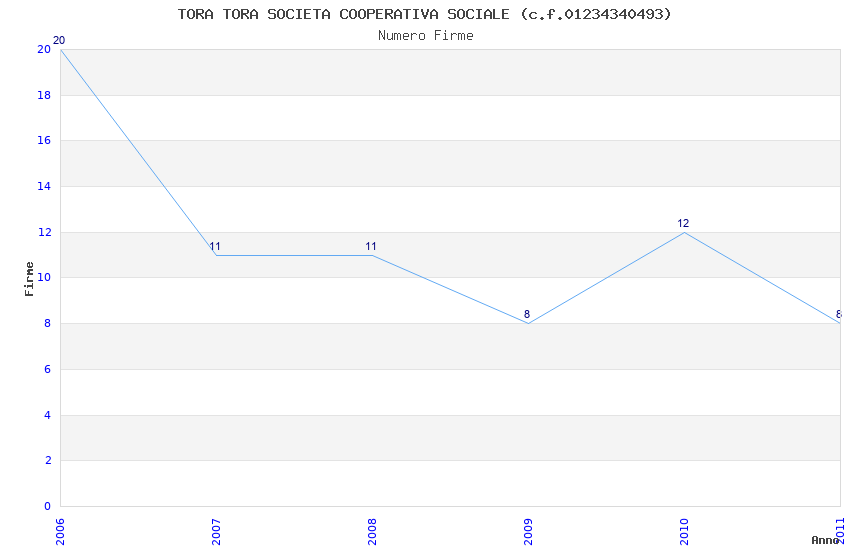
Task: Select the 2009 year label on x-axis
Action: point(528,530)
